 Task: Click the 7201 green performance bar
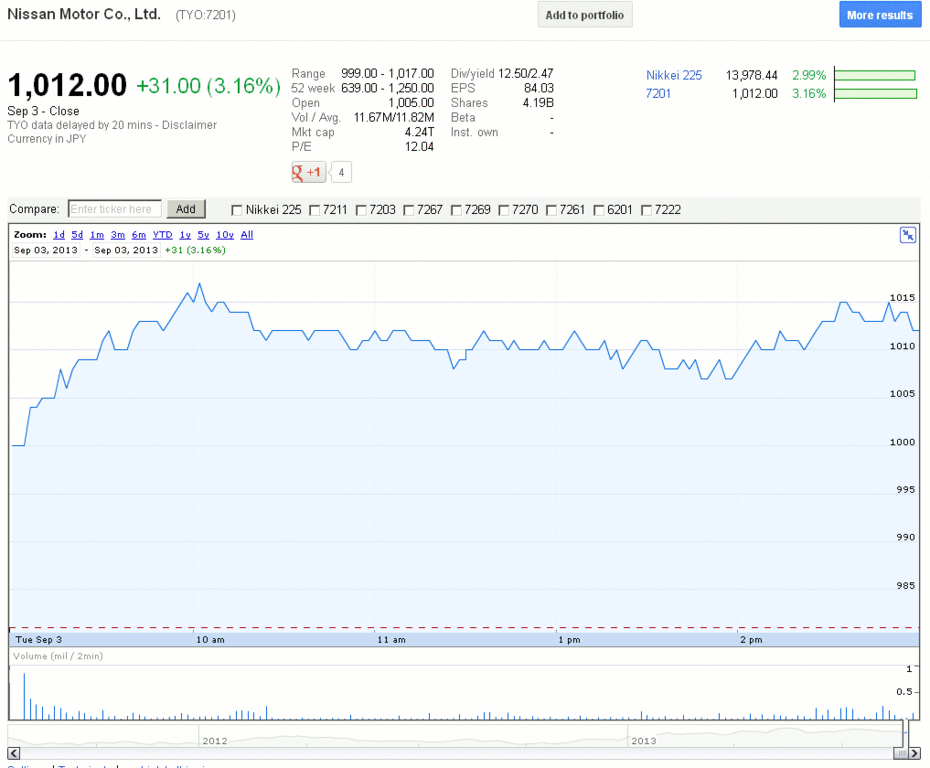(x=875, y=94)
